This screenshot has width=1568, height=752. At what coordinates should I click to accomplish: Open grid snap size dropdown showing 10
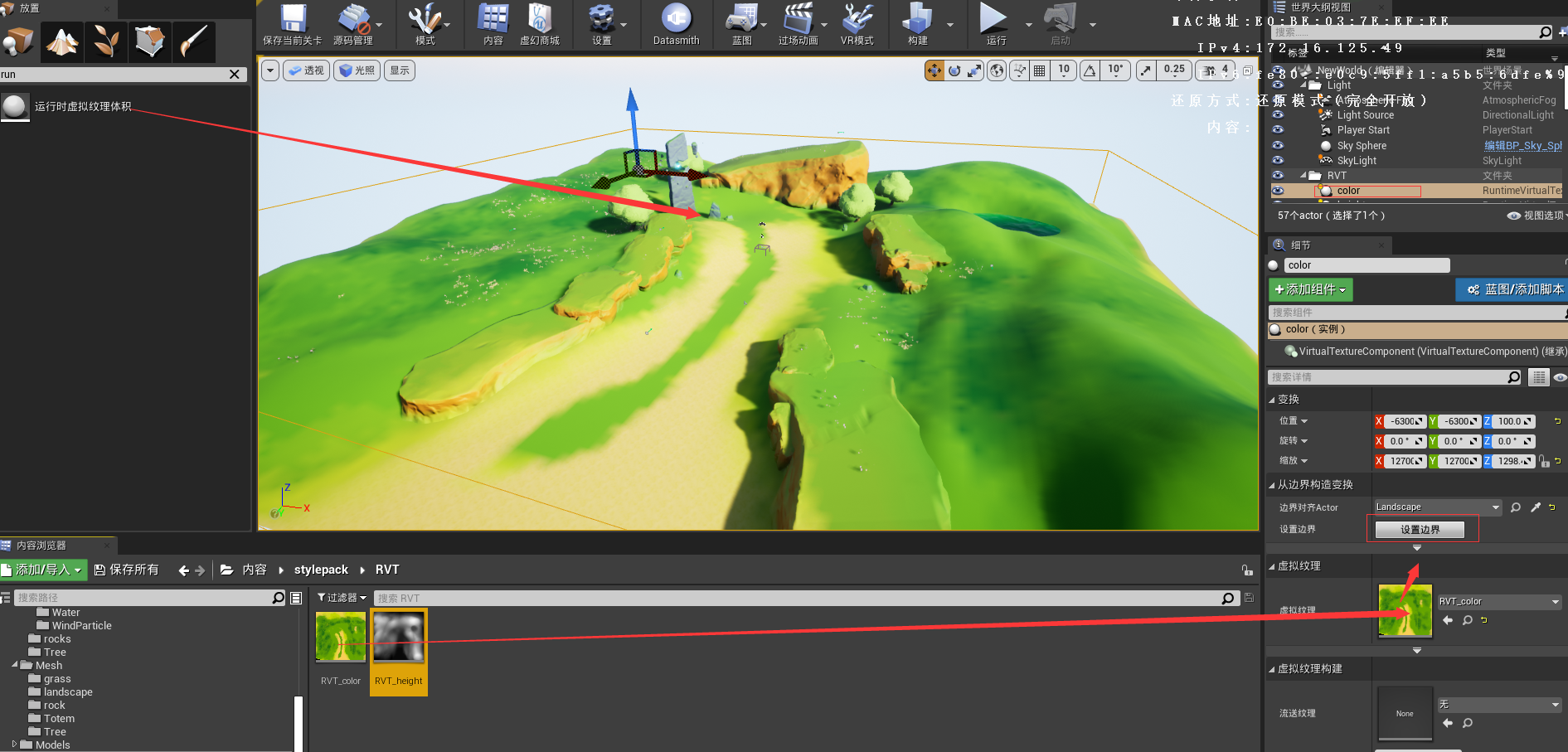pos(1064,70)
